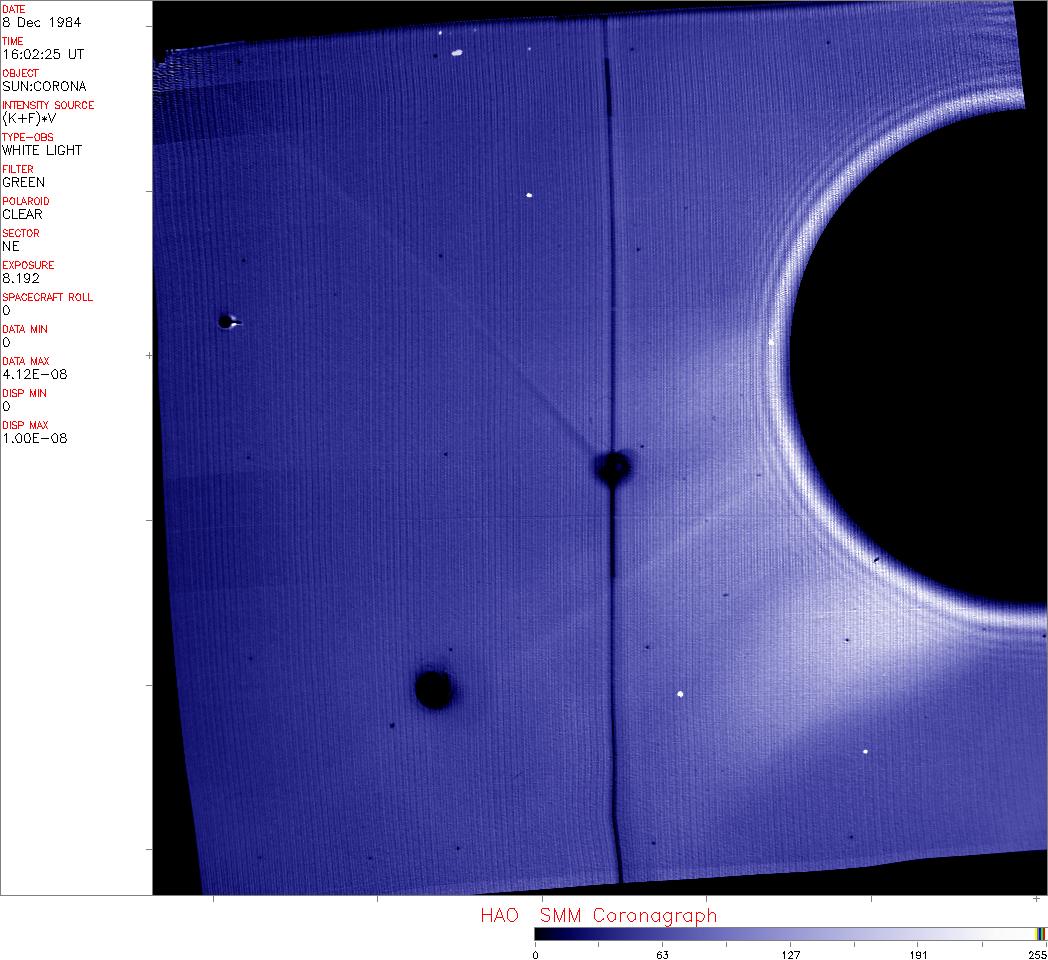Click the 'HAO SMM Coronagraph' title text

[x=598, y=915]
